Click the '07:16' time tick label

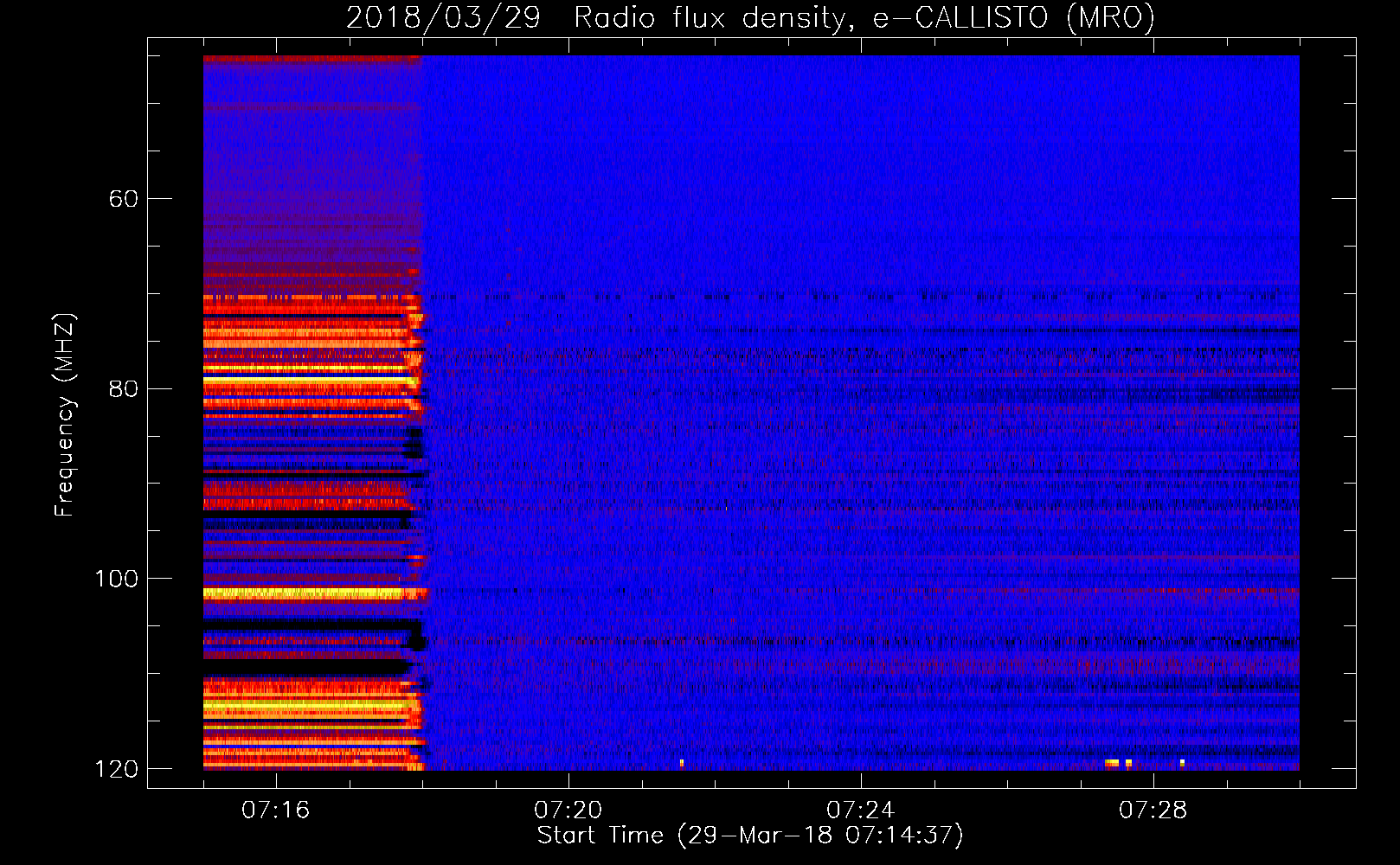click(276, 811)
